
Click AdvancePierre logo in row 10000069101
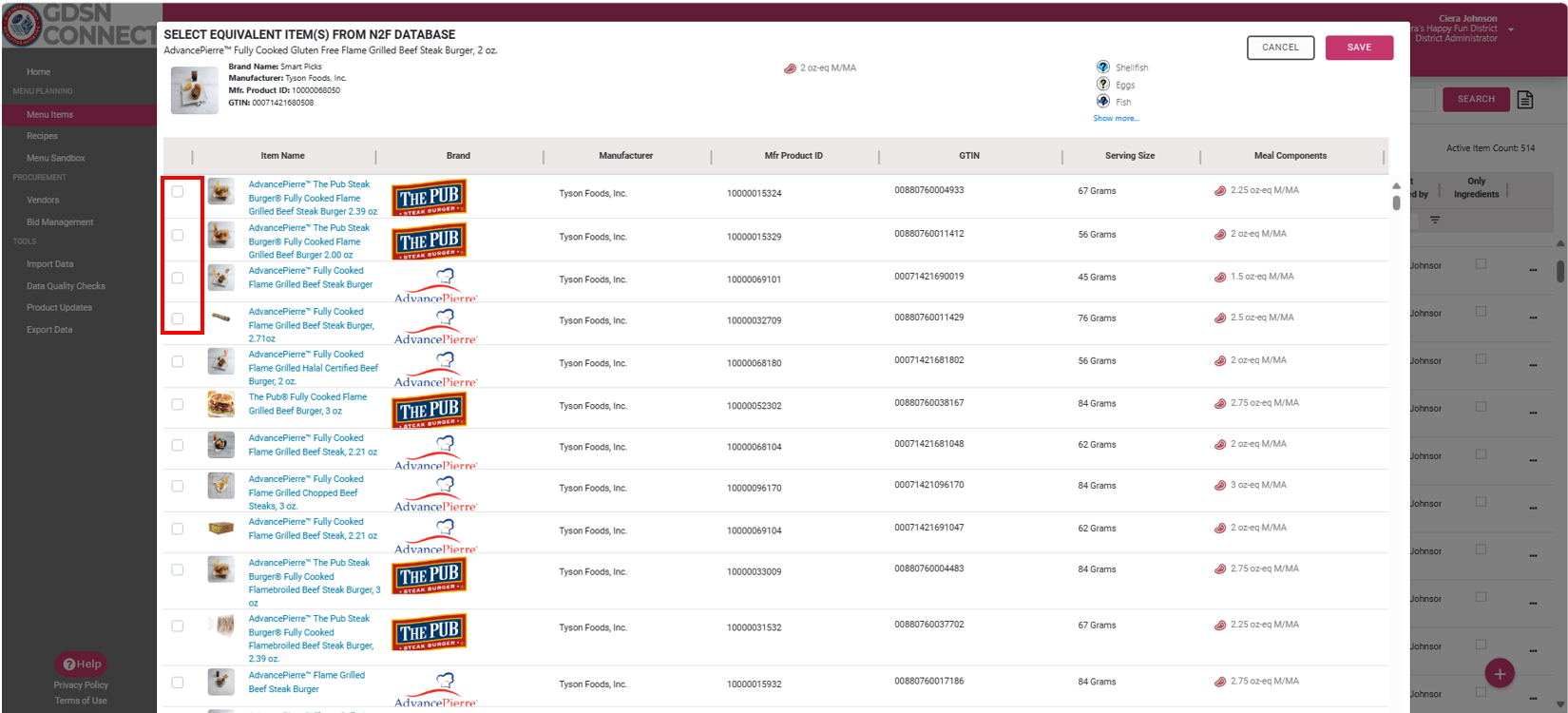(436, 284)
